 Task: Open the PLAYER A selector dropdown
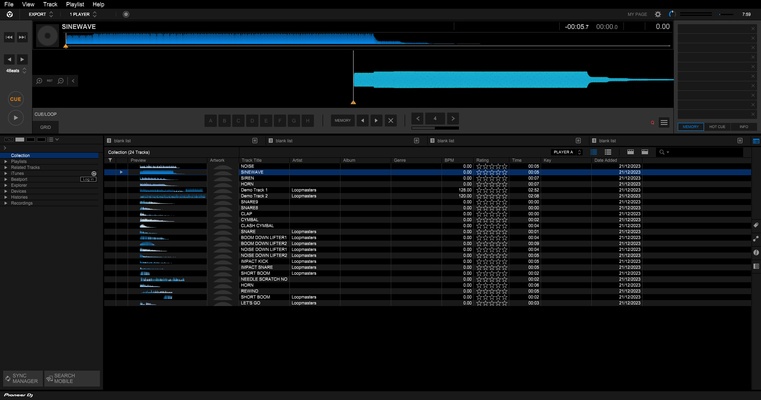pos(566,152)
